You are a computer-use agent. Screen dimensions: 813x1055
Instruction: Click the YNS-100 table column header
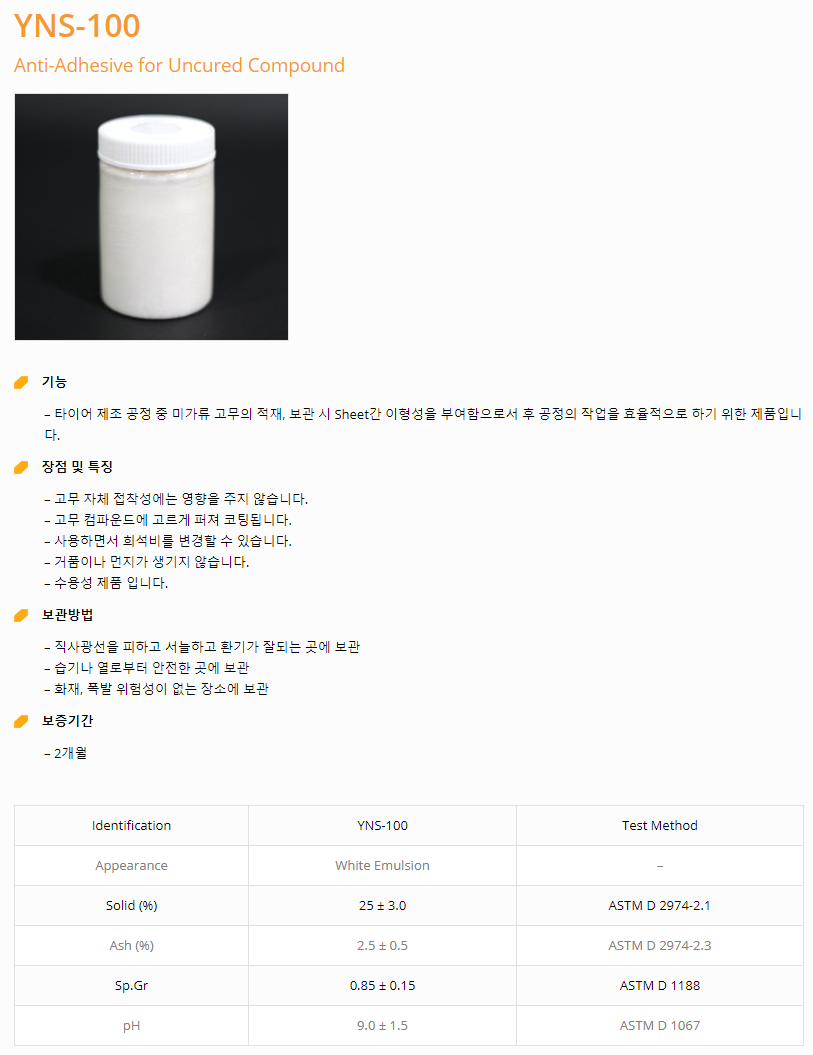click(382, 826)
